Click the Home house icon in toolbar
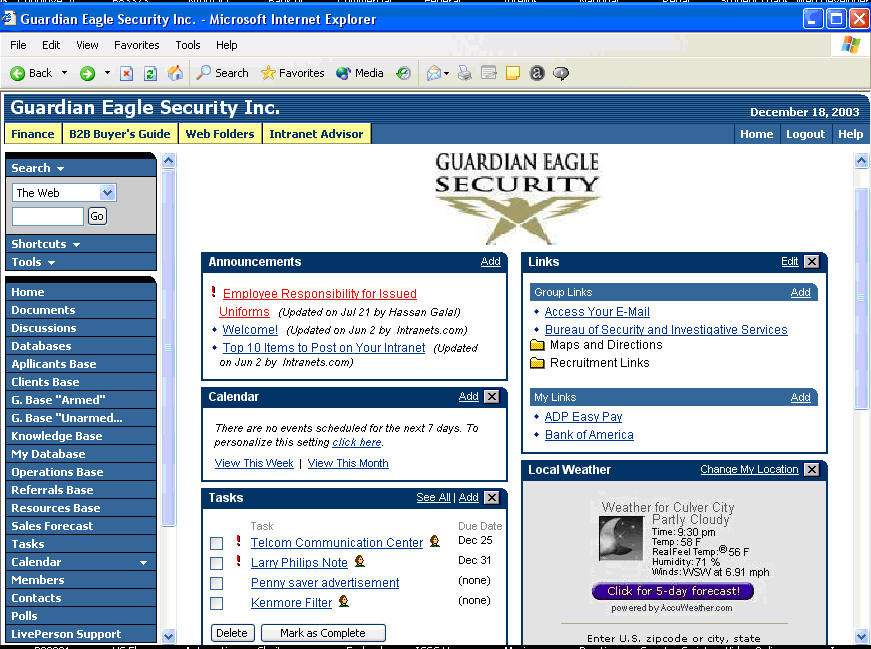Viewport: 871px width, 649px height. tap(175, 73)
